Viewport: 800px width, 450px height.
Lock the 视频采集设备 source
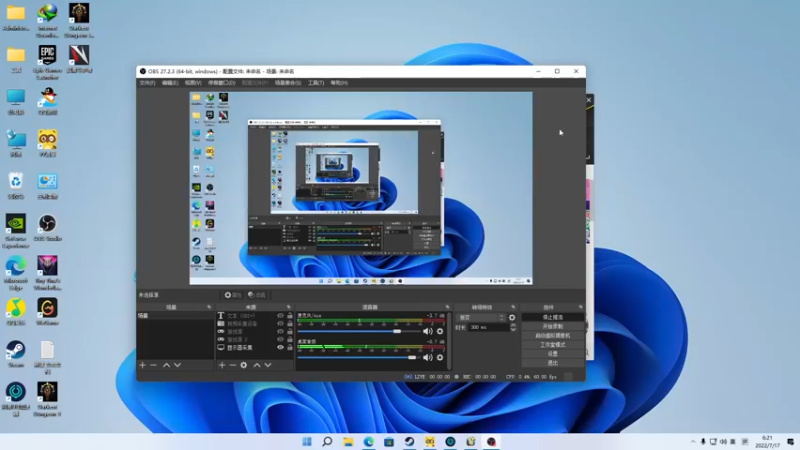click(290, 323)
